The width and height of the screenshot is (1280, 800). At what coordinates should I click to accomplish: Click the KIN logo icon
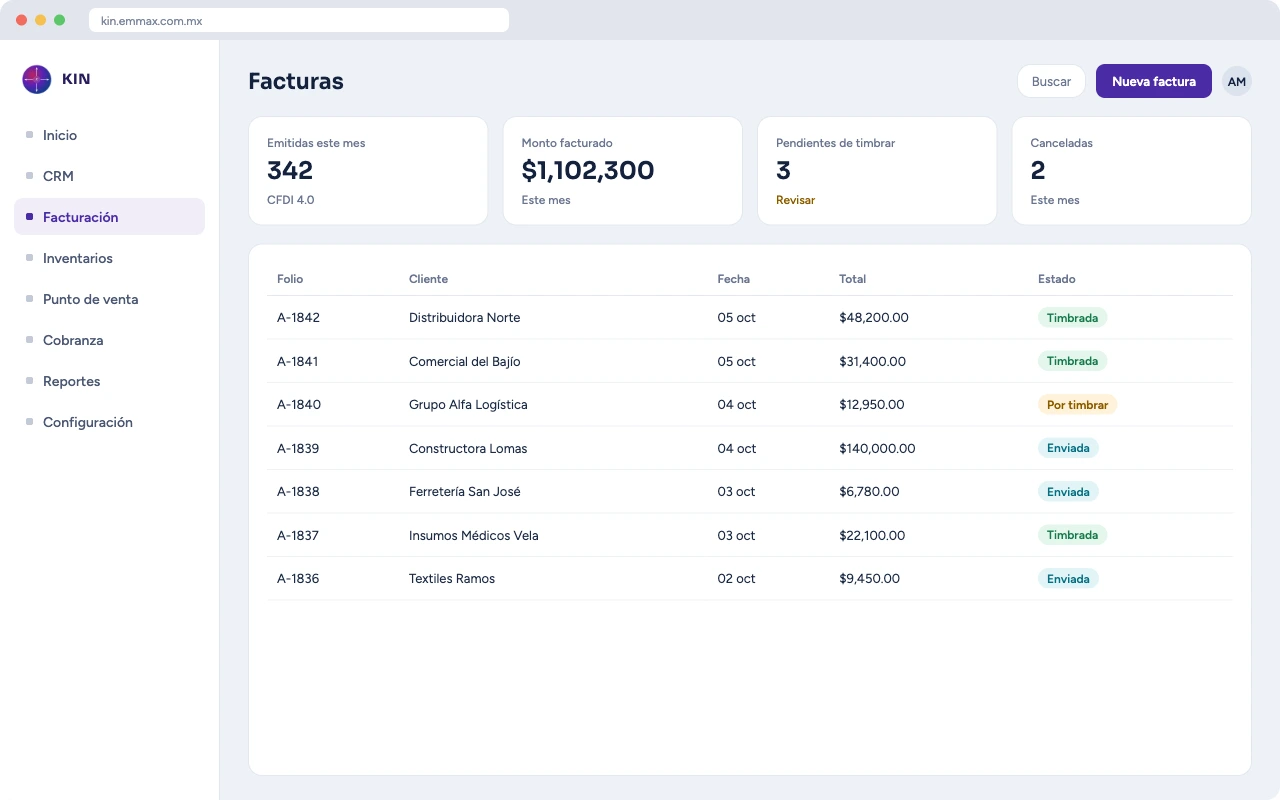(x=37, y=79)
